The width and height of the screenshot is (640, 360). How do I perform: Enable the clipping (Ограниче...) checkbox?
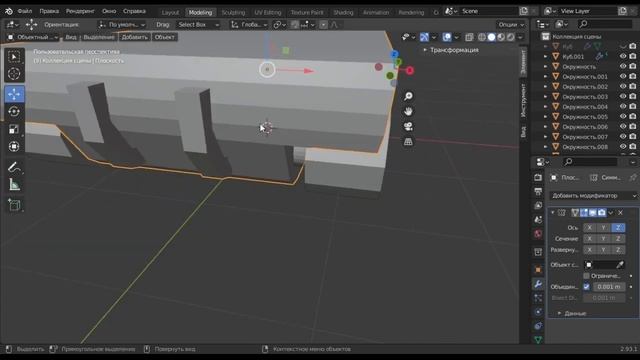586,276
